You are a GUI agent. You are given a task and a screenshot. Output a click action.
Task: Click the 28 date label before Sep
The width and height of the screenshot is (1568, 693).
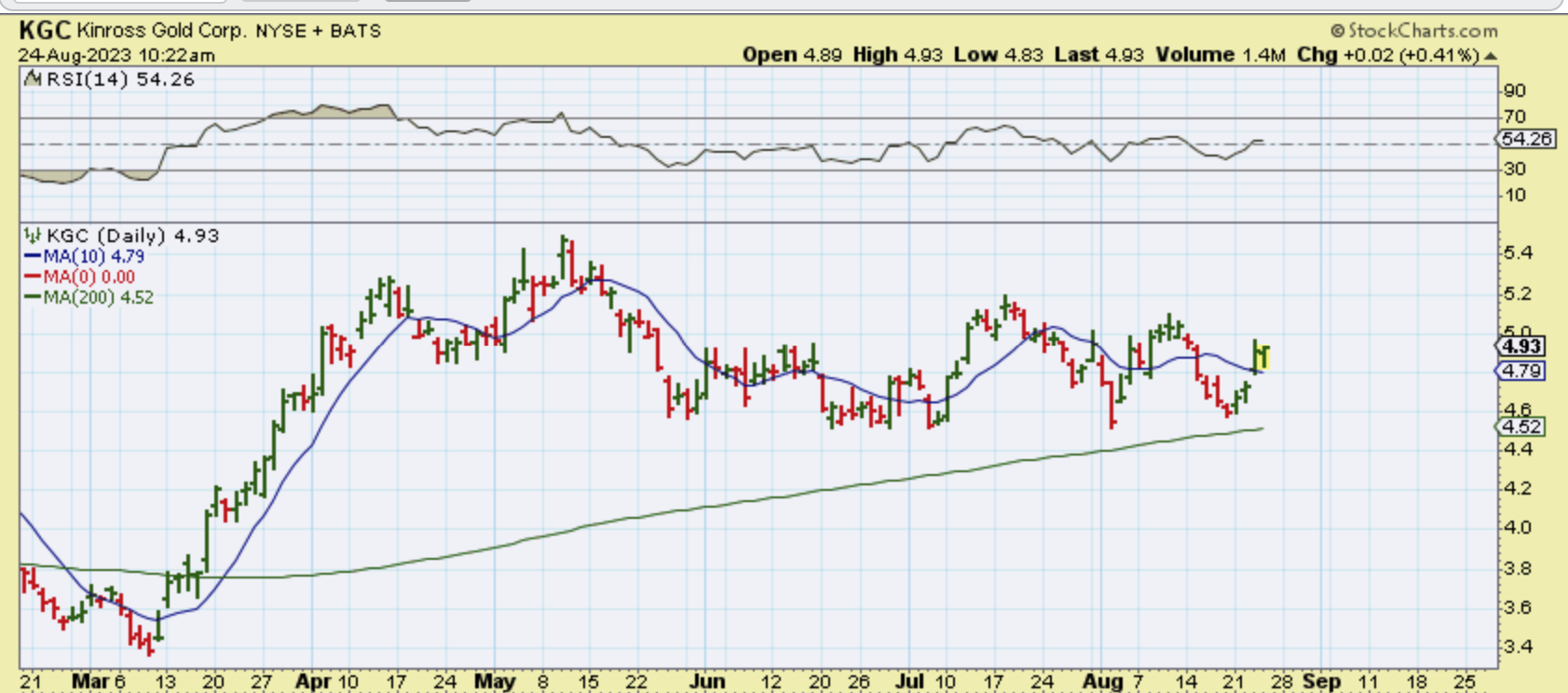[1282, 682]
